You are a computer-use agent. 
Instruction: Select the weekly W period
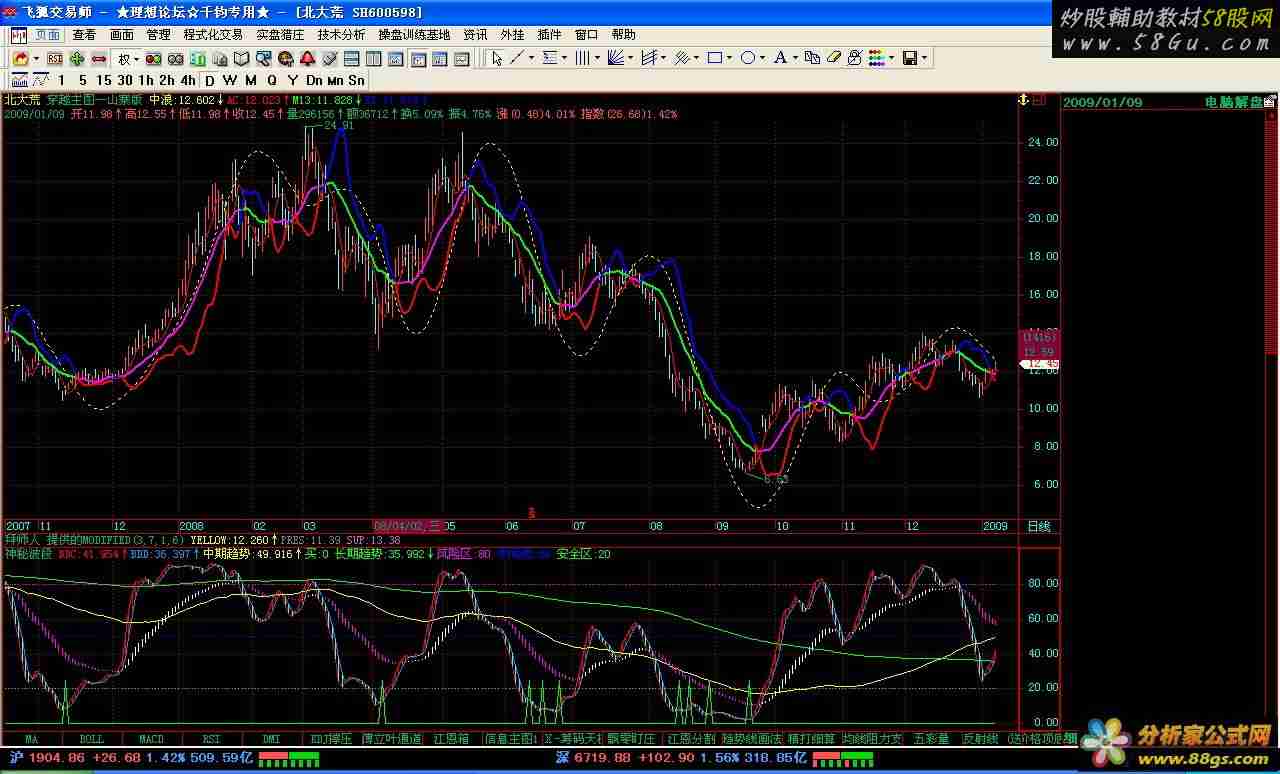pyautogui.click(x=229, y=80)
